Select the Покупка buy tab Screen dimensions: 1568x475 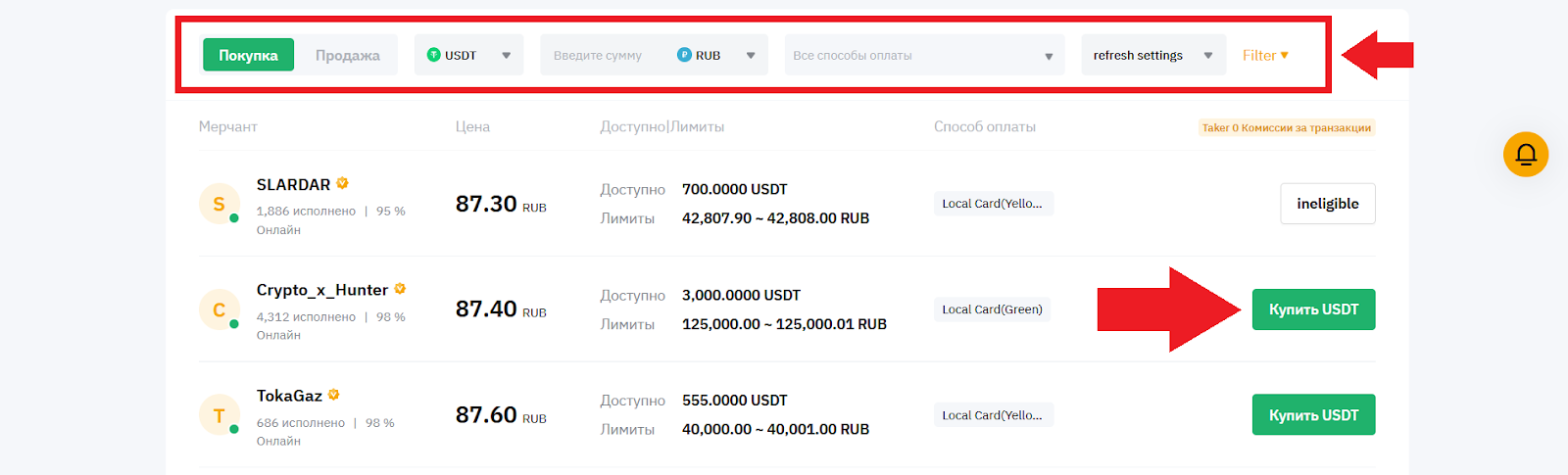point(248,55)
